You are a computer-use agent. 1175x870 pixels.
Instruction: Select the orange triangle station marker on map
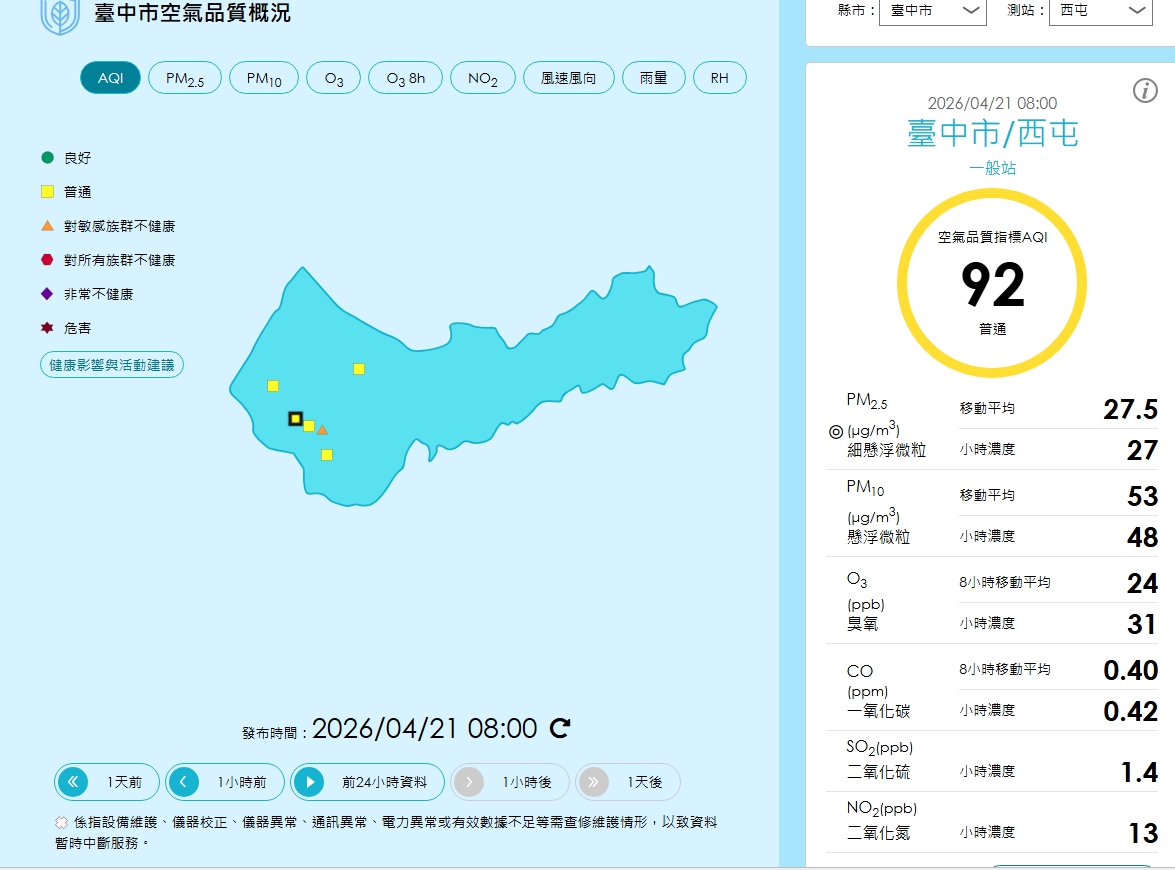322,430
